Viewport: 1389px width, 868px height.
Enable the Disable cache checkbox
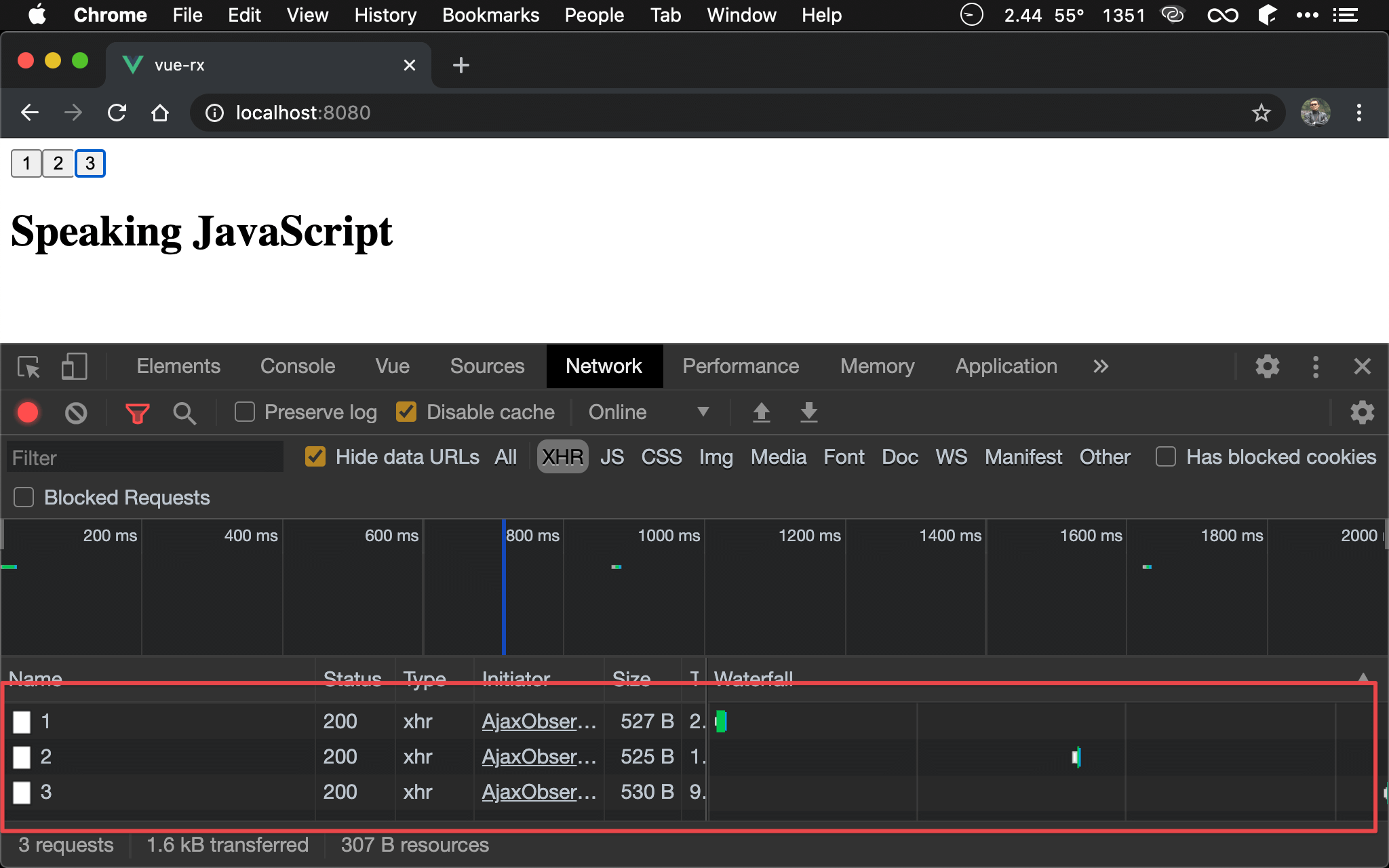407,411
